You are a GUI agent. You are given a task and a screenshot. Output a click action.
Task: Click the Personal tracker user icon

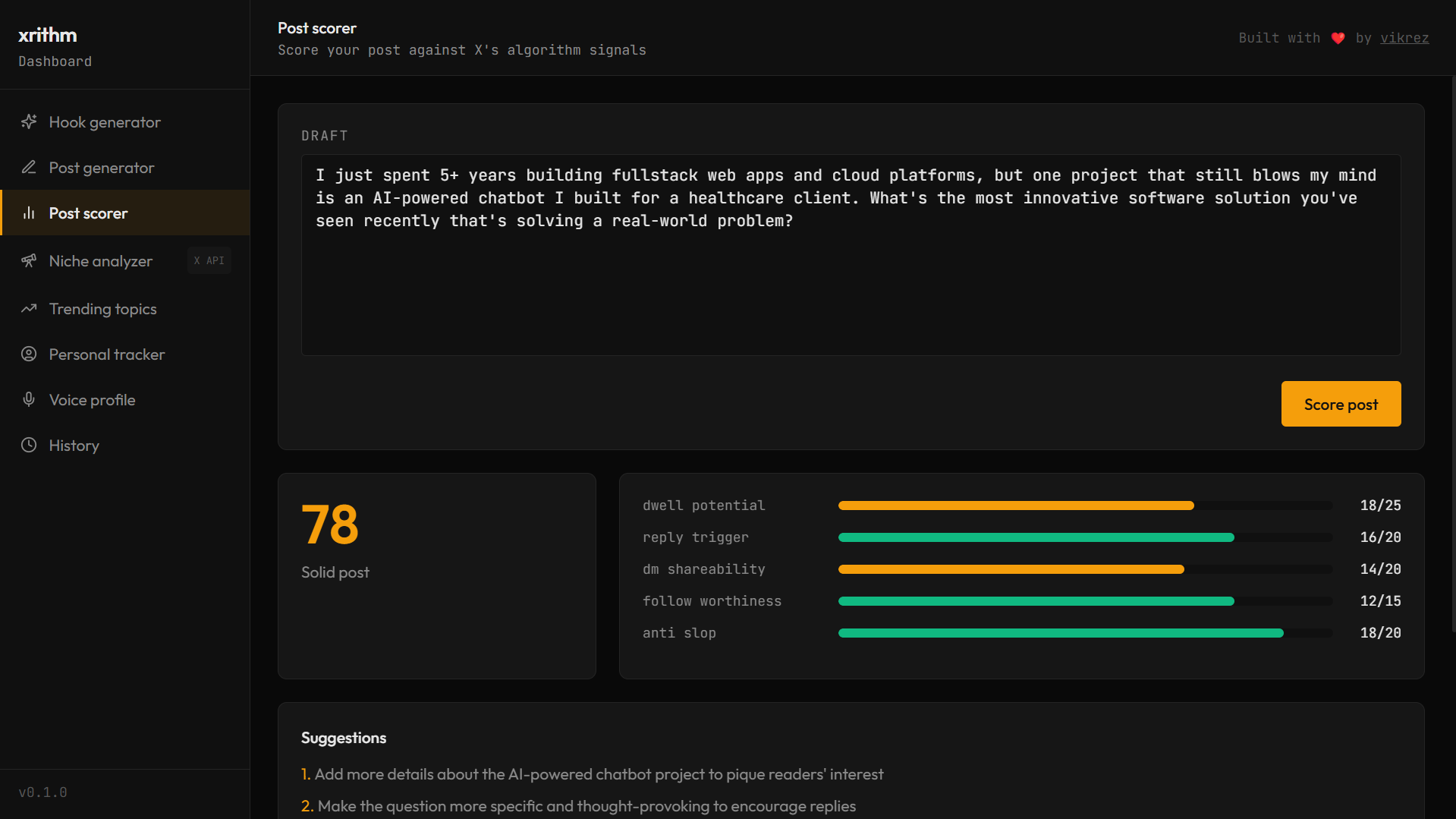click(x=29, y=354)
